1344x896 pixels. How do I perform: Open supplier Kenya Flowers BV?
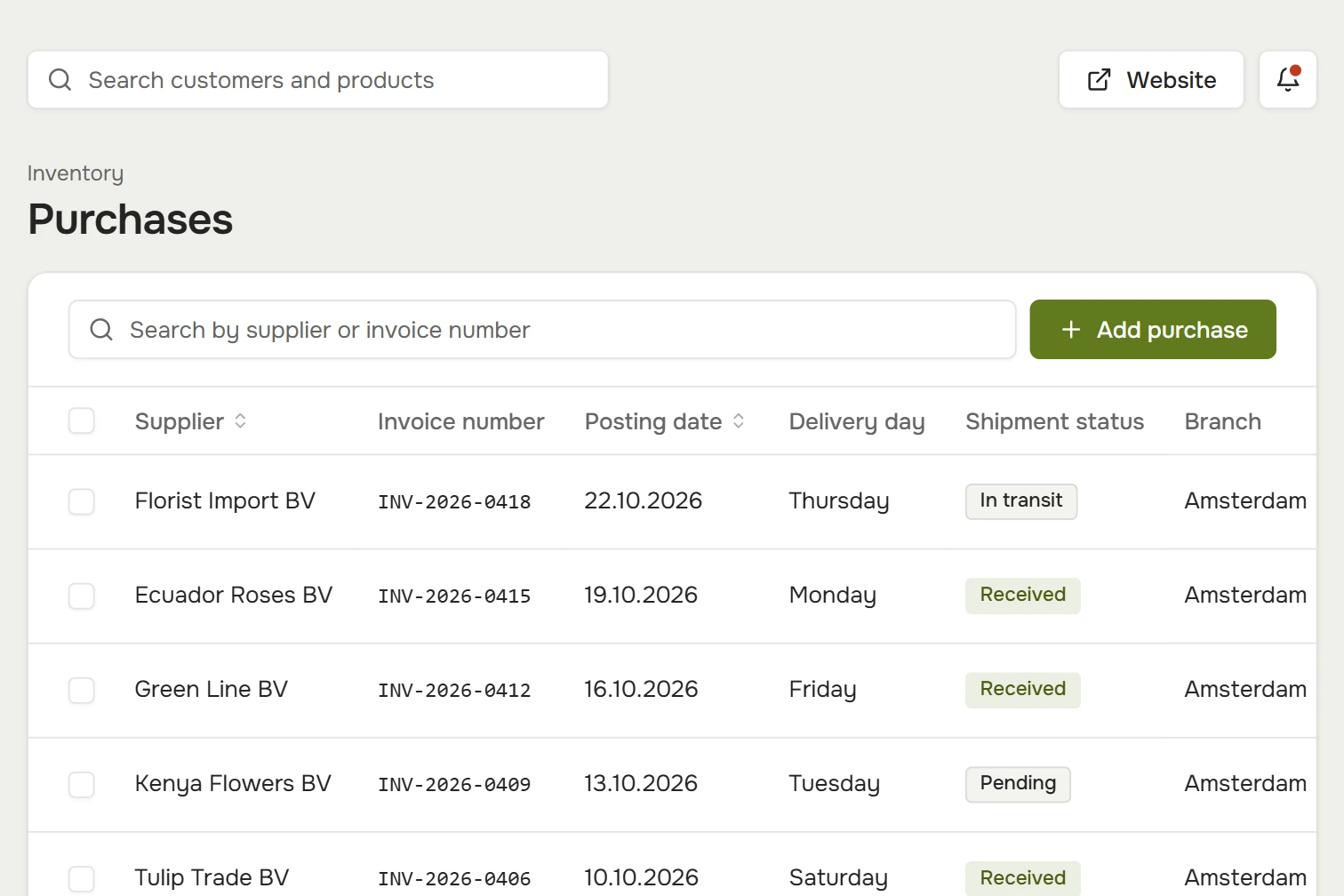(233, 784)
